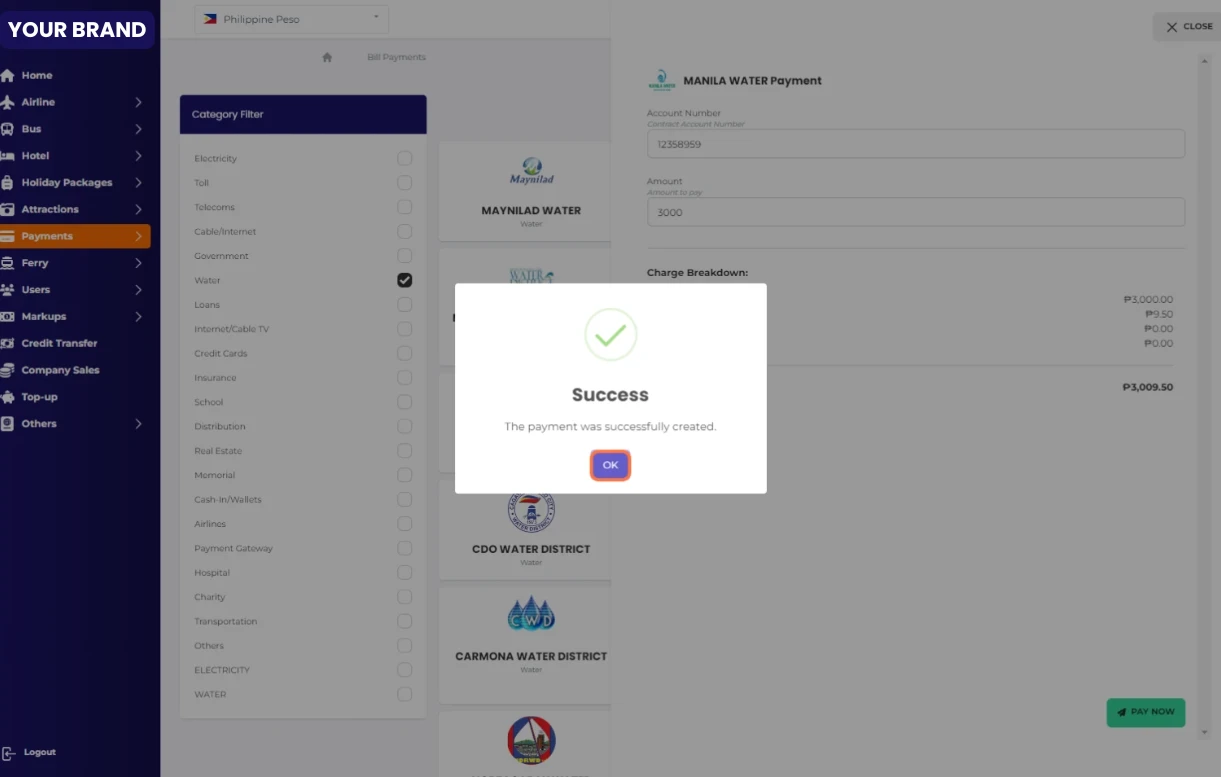Expand the Holiday Packages submenu arrow
Image resolution: width=1221 pixels, height=777 pixels.
pos(138,183)
